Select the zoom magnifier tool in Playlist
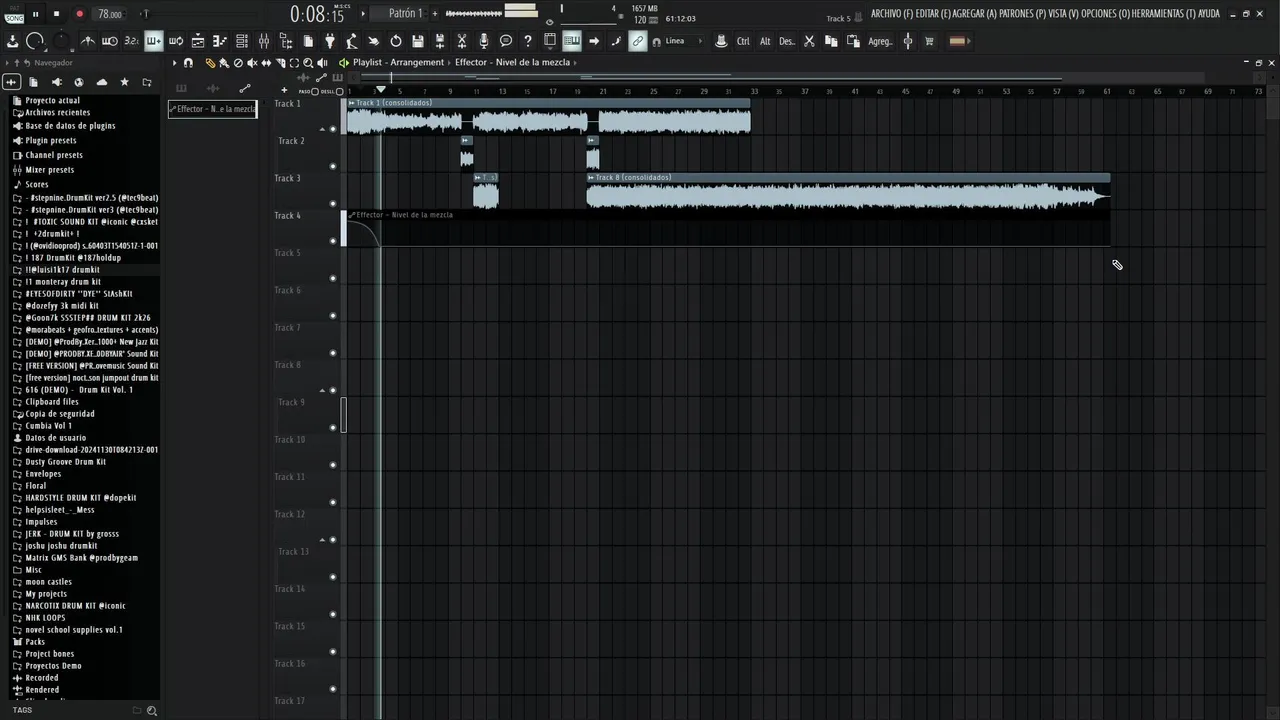Viewport: 1280px width, 720px height. [x=308, y=63]
